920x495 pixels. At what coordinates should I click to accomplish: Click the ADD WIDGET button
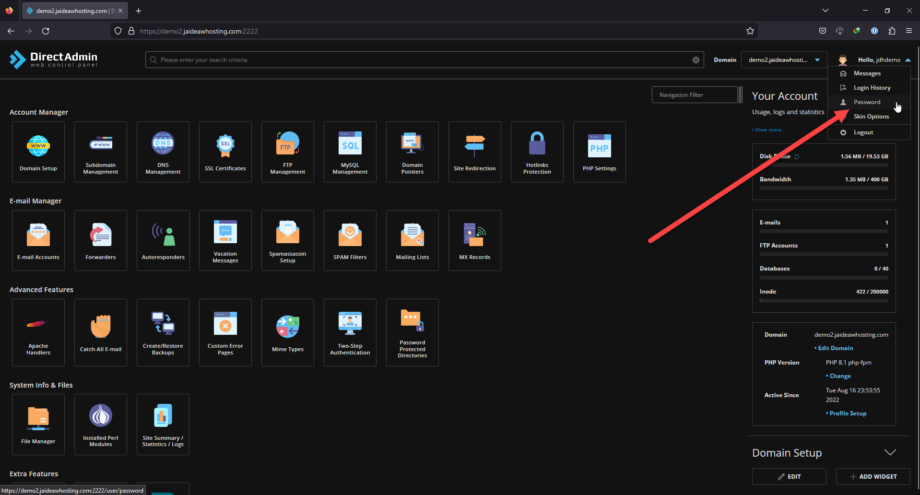click(x=873, y=476)
